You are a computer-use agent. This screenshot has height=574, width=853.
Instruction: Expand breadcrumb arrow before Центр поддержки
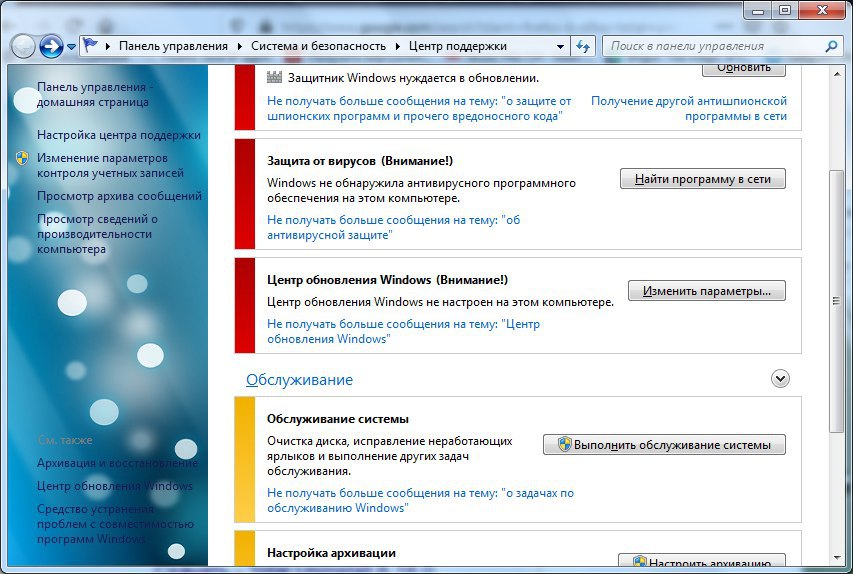[x=398, y=47]
